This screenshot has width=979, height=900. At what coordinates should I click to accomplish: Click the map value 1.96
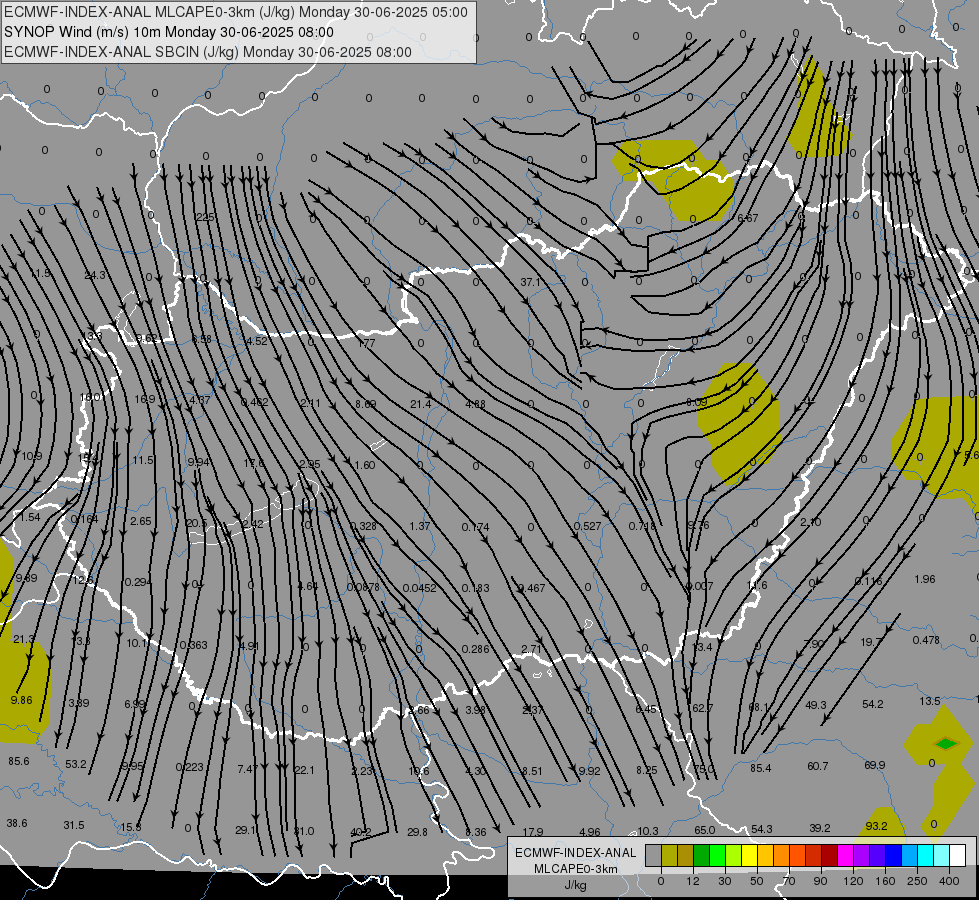925,579
